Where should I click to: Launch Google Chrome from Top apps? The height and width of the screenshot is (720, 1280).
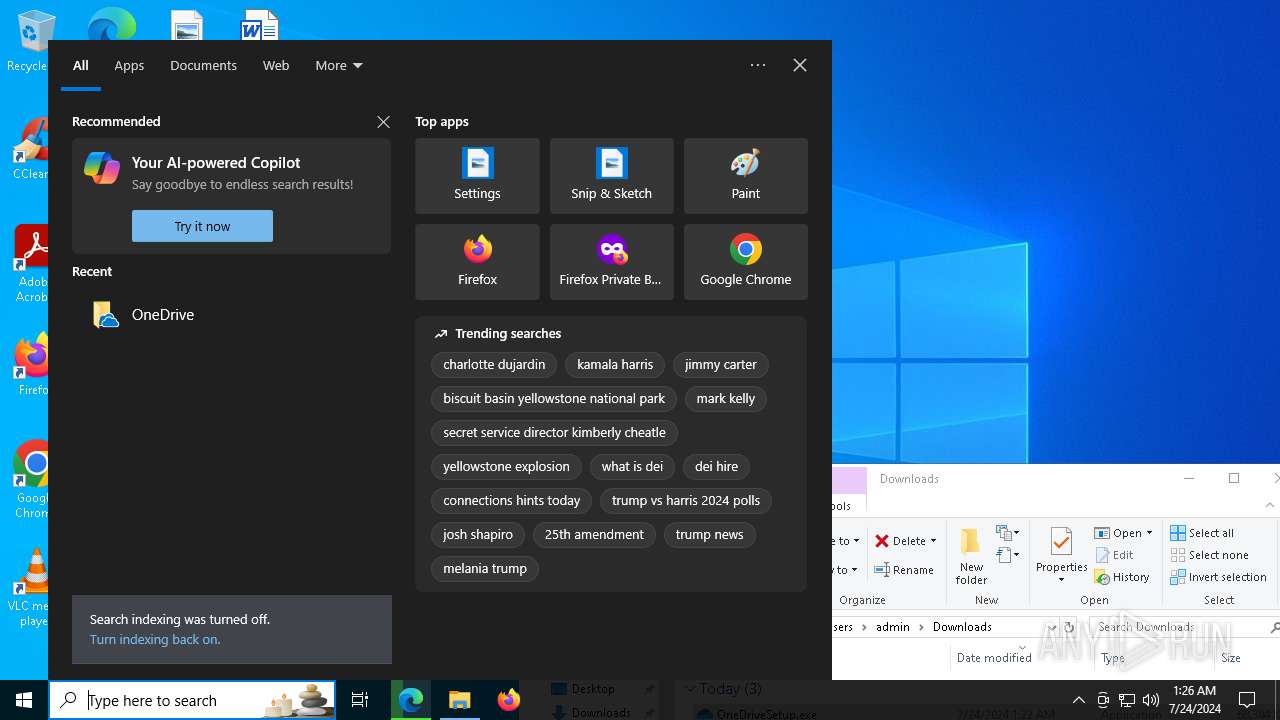click(745, 262)
